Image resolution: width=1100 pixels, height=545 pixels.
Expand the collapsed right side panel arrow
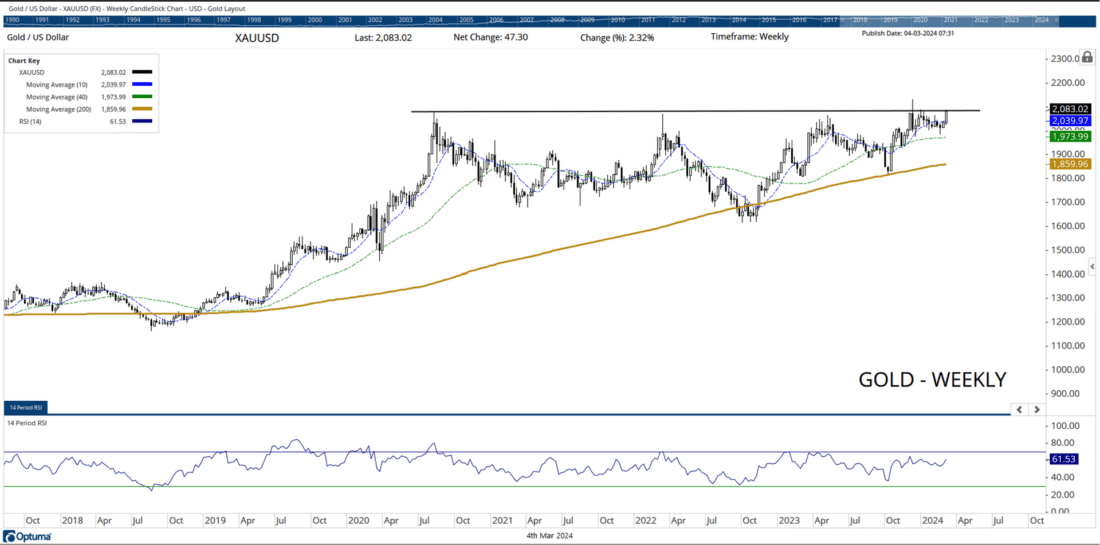pyautogui.click(x=1092, y=266)
